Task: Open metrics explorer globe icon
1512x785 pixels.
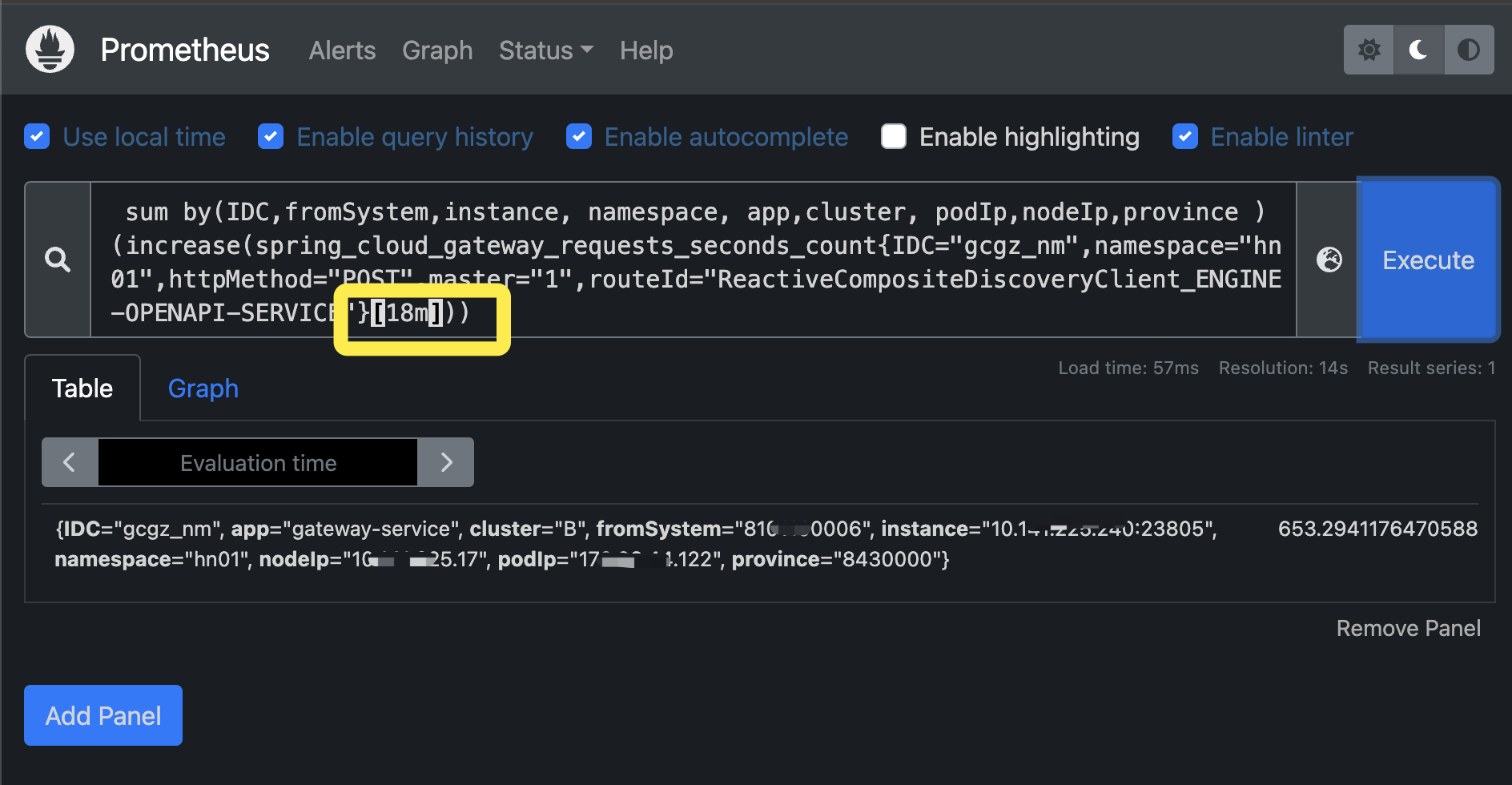Action: click(1329, 260)
